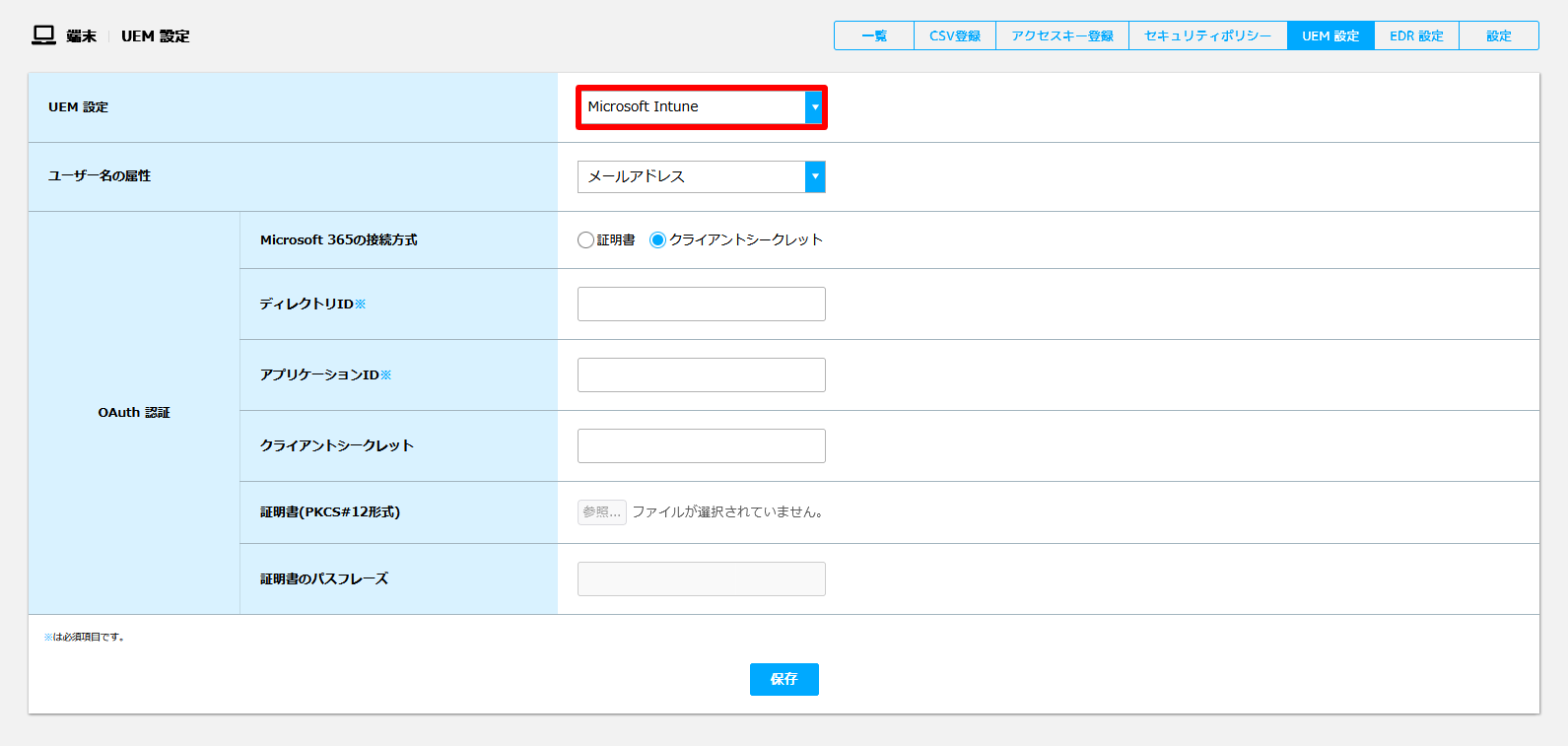The width and height of the screenshot is (1568, 746).
Task: Click the ユーザー名の属性 label
Action: (100, 175)
